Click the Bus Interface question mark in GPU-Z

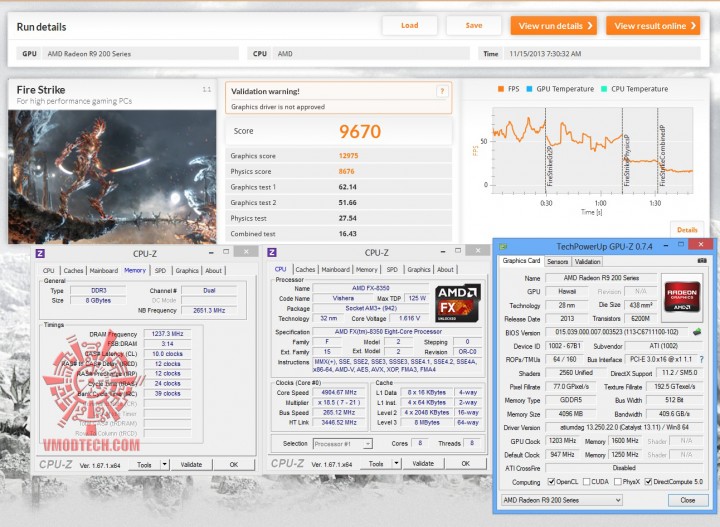click(x=701, y=359)
